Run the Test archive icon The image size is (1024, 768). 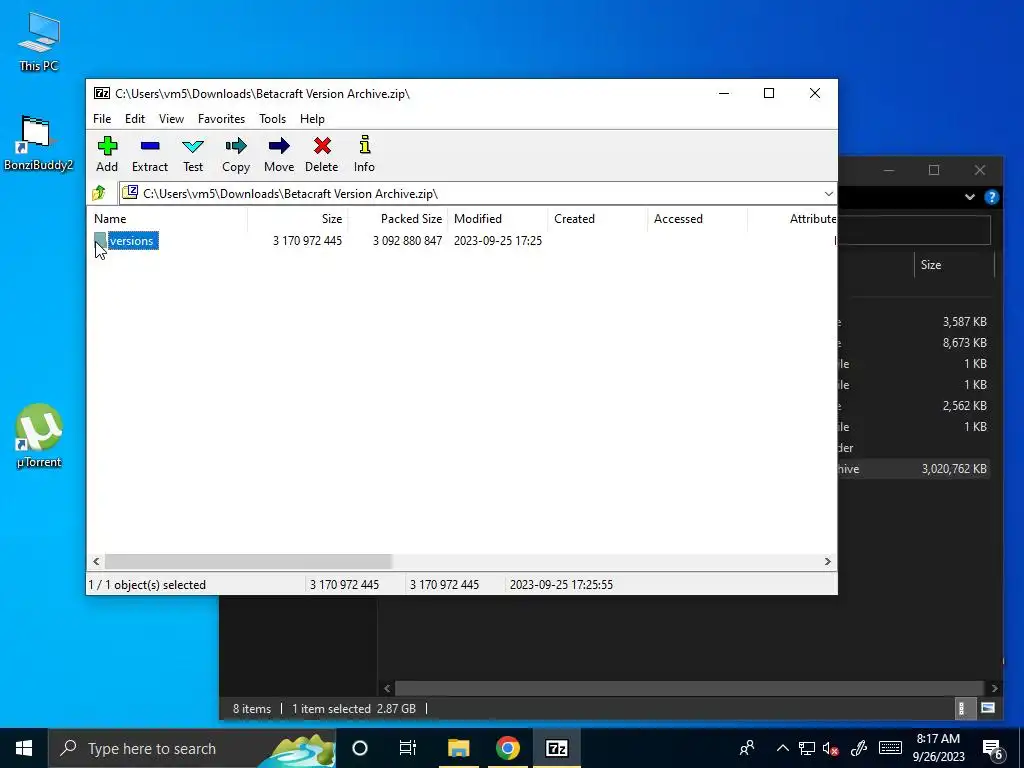(x=193, y=154)
